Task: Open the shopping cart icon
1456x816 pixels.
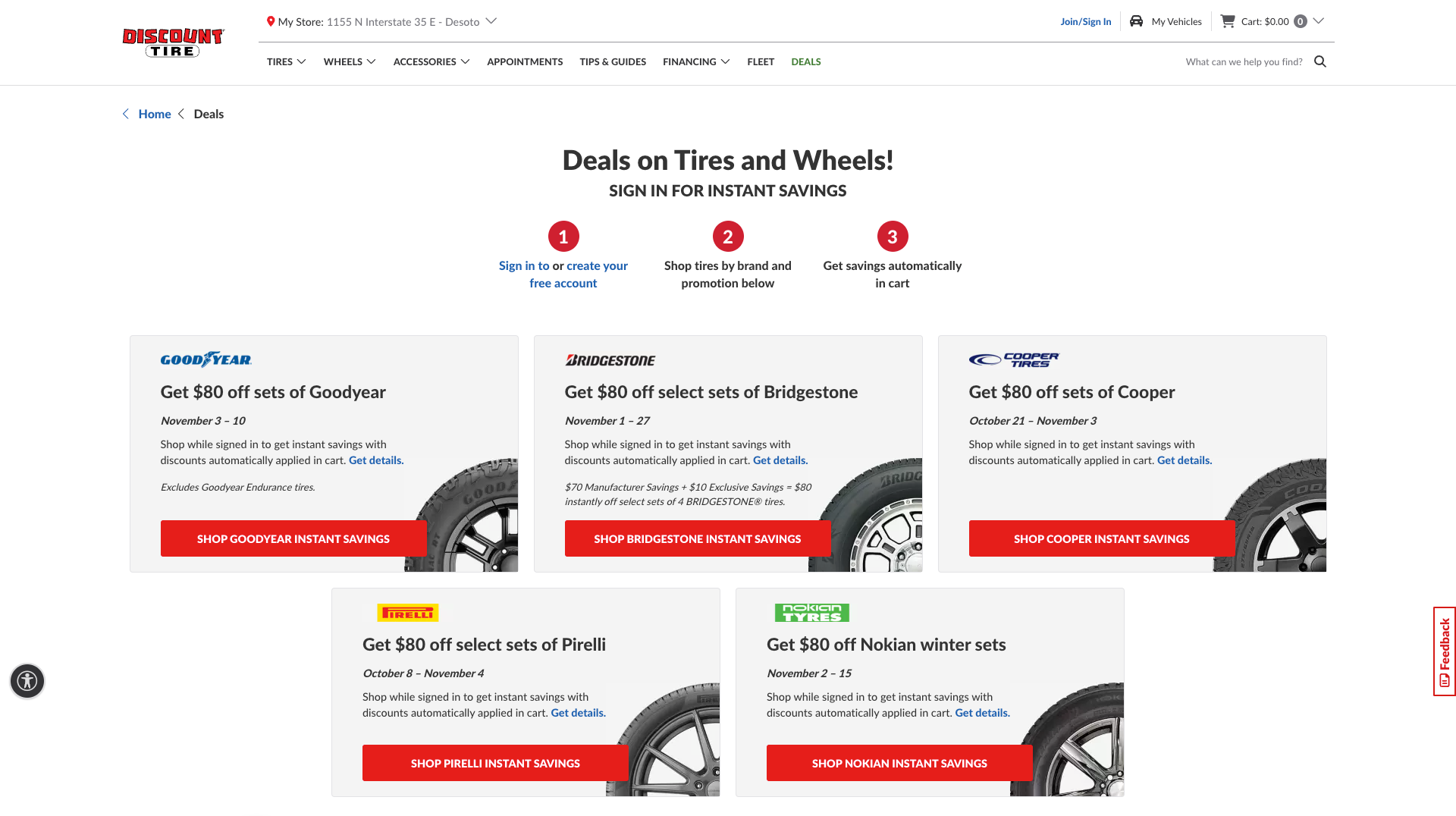Action: [1228, 21]
